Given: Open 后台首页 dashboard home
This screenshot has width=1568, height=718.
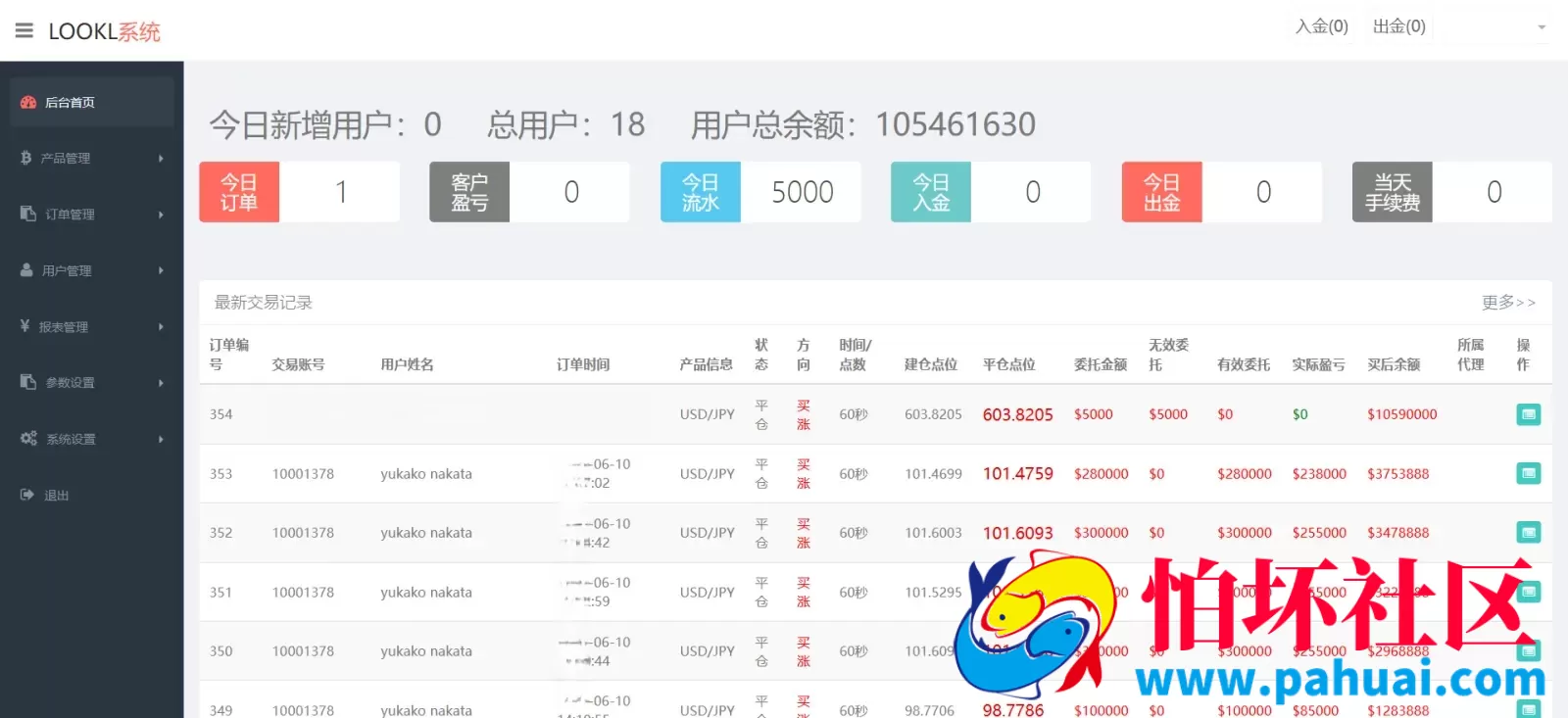Looking at the screenshot, I should (x=92, y=102).
